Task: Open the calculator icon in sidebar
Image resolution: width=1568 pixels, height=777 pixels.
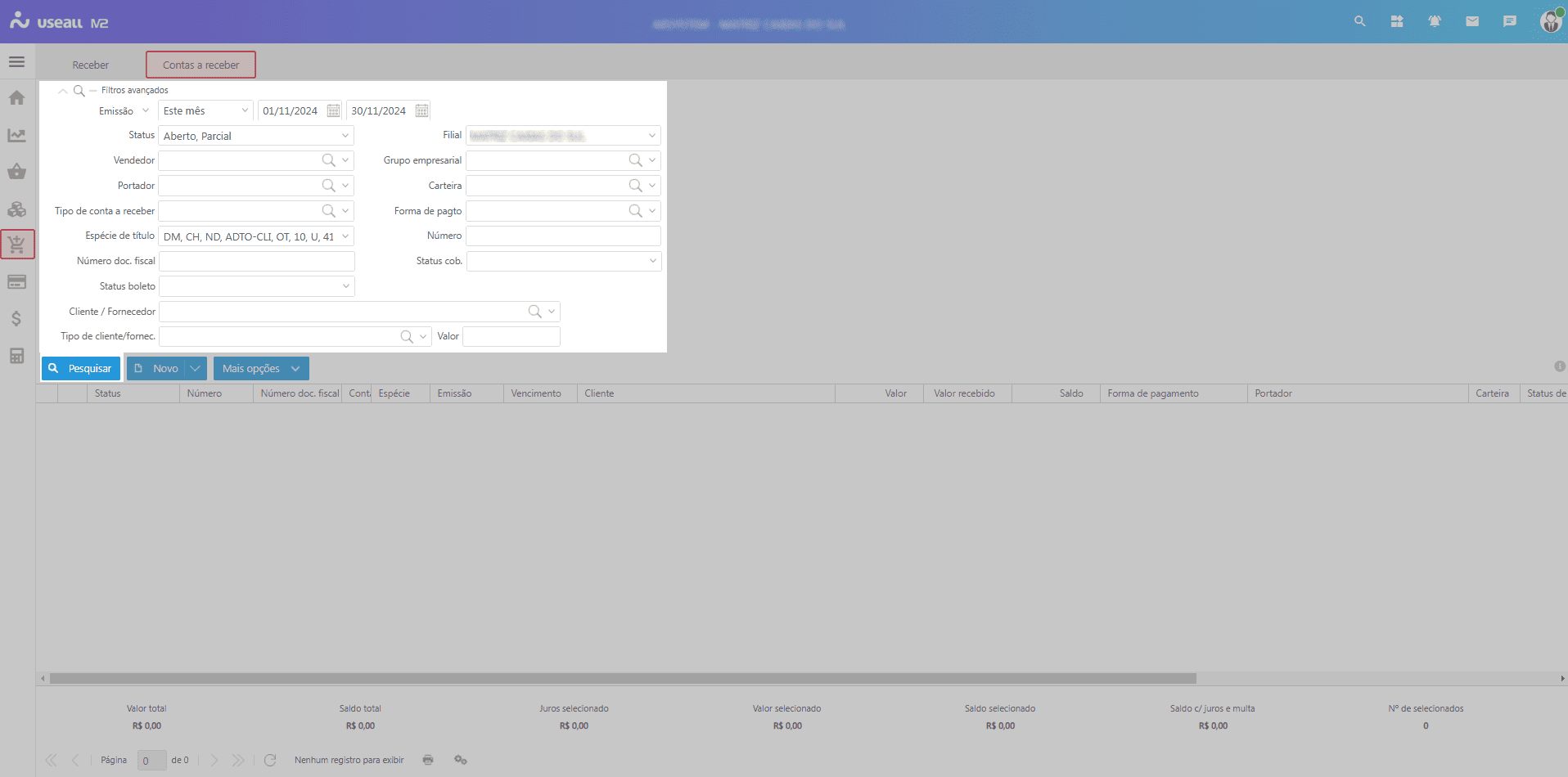Action: point(16,356)
